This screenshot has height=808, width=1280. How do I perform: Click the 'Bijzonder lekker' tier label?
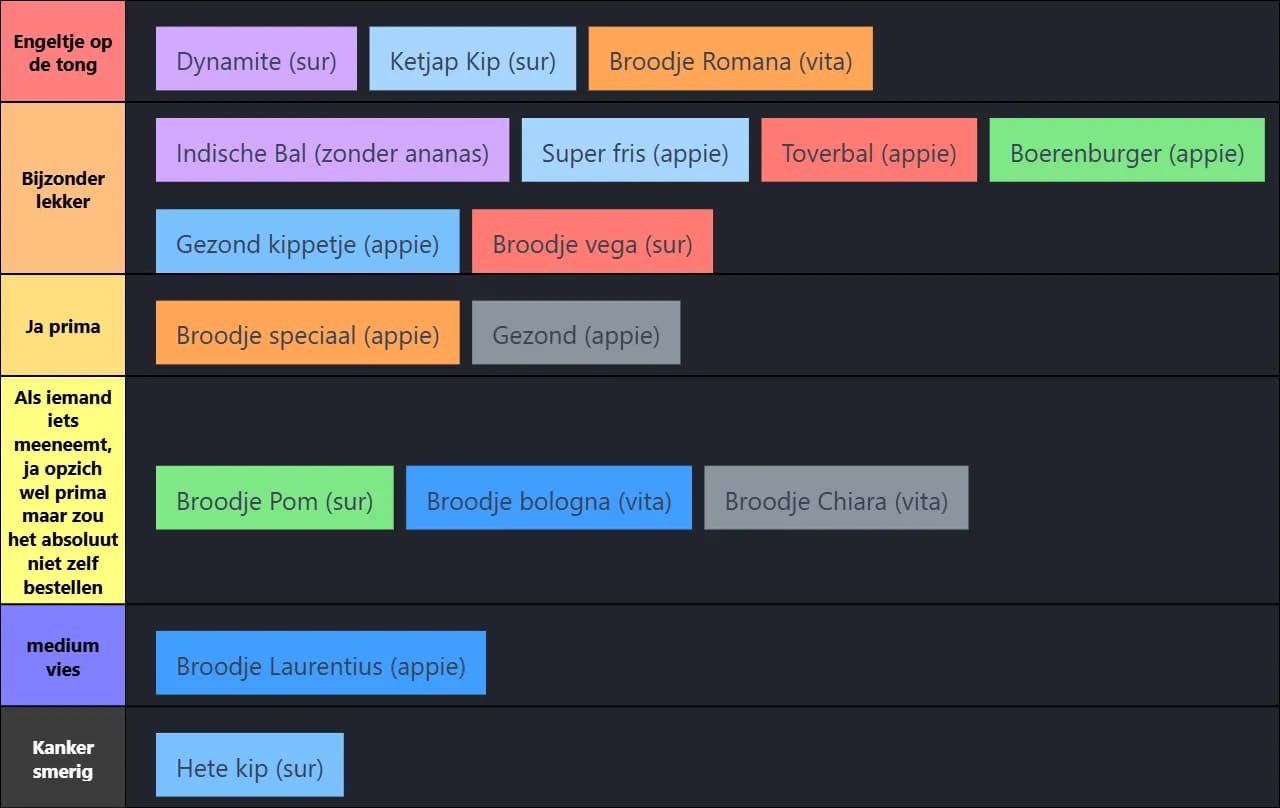[x=62, y=189]
